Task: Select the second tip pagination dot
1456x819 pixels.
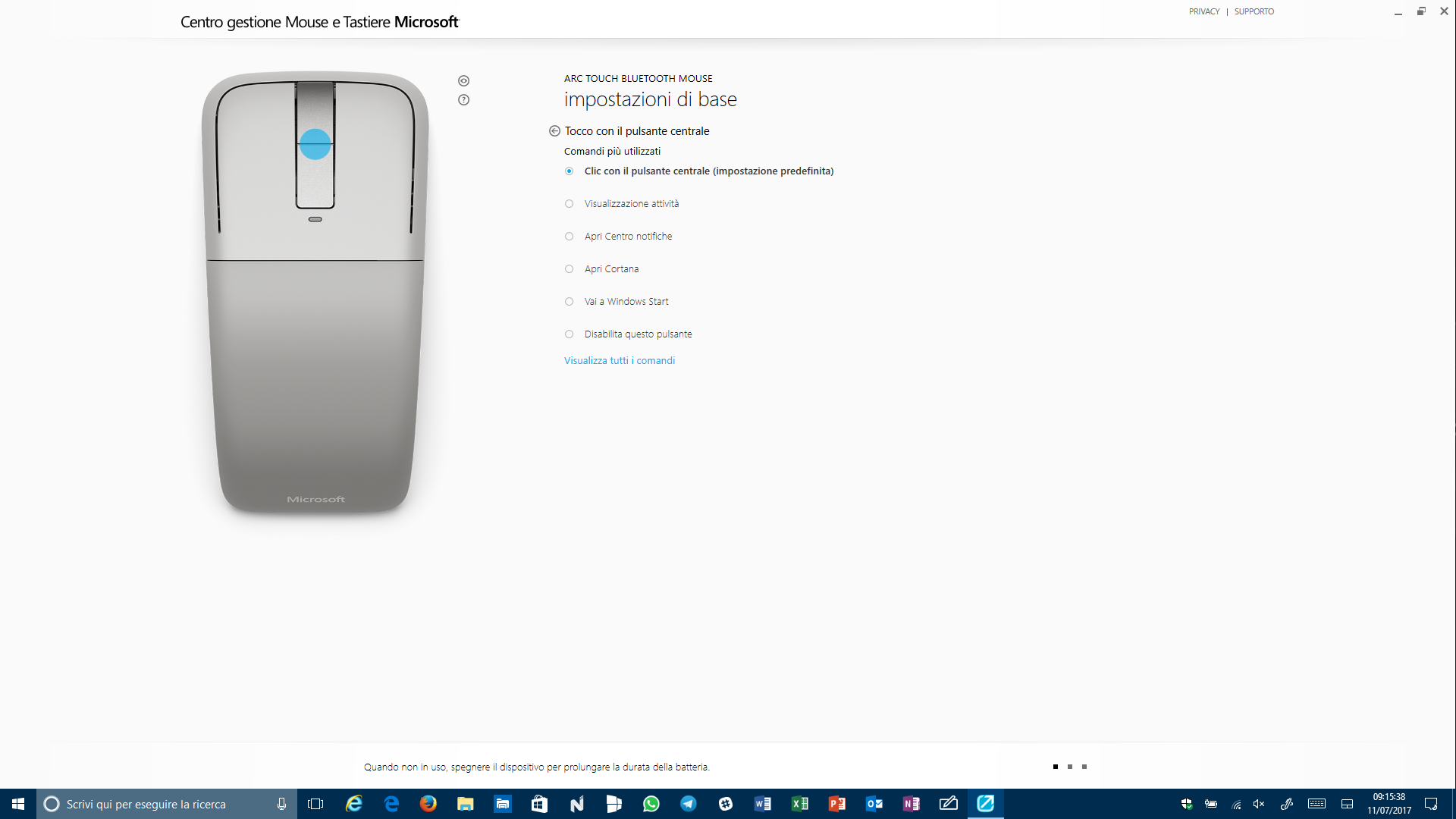Action: 1069,767
